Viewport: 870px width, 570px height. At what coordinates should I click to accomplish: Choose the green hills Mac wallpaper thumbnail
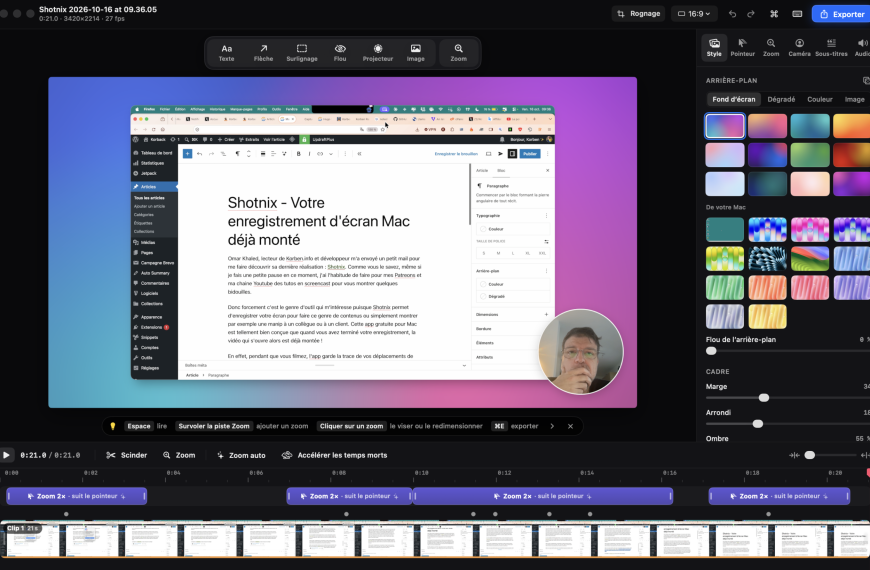810,259
